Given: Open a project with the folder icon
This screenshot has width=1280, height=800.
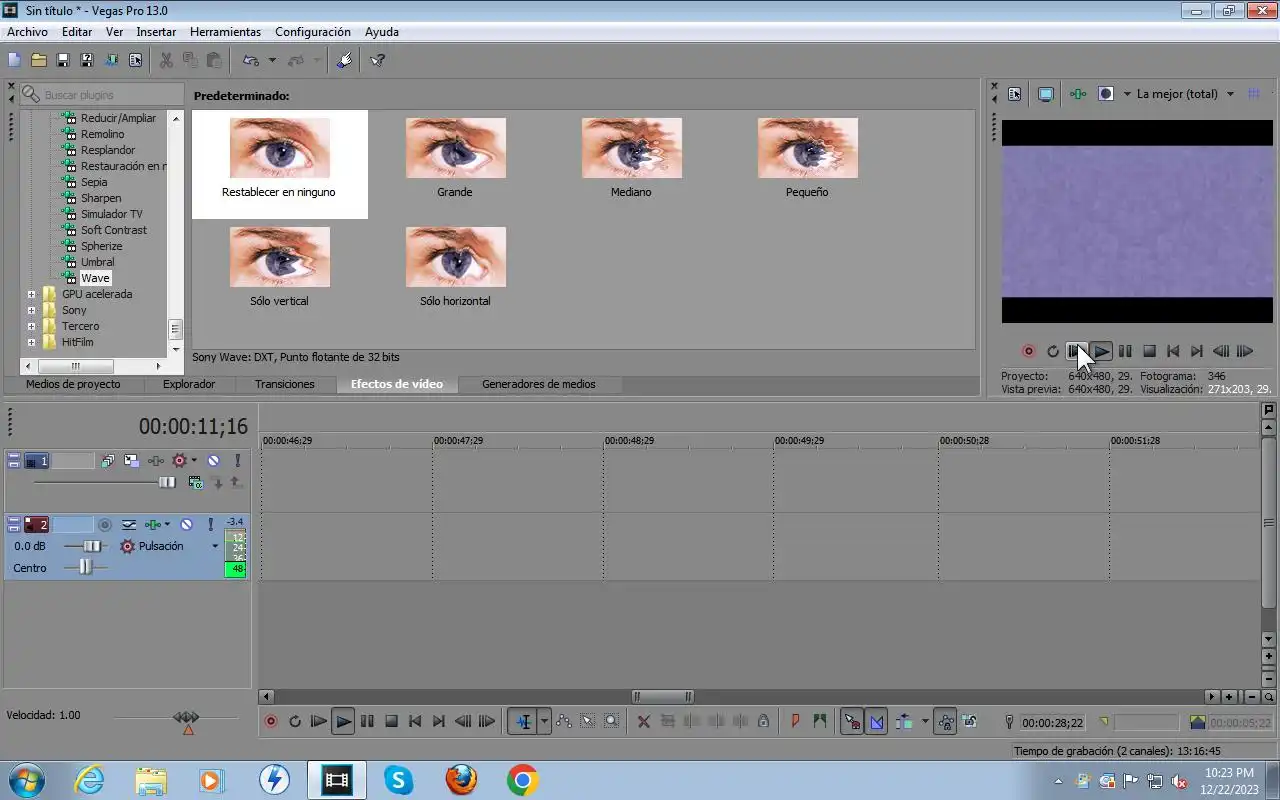Looking at the screenshot, I should point(38,60).
